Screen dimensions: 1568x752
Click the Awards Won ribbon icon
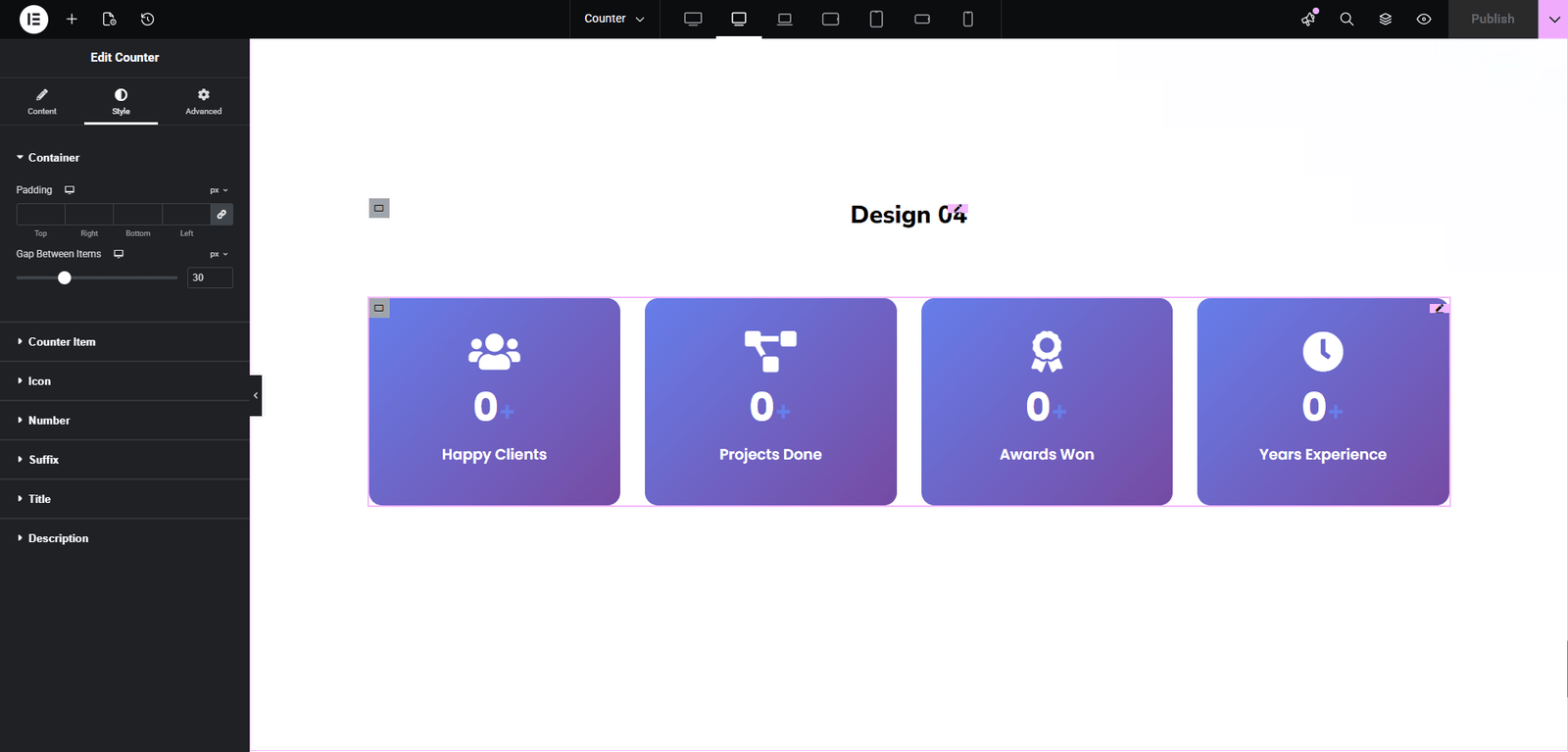[1047, 351]
